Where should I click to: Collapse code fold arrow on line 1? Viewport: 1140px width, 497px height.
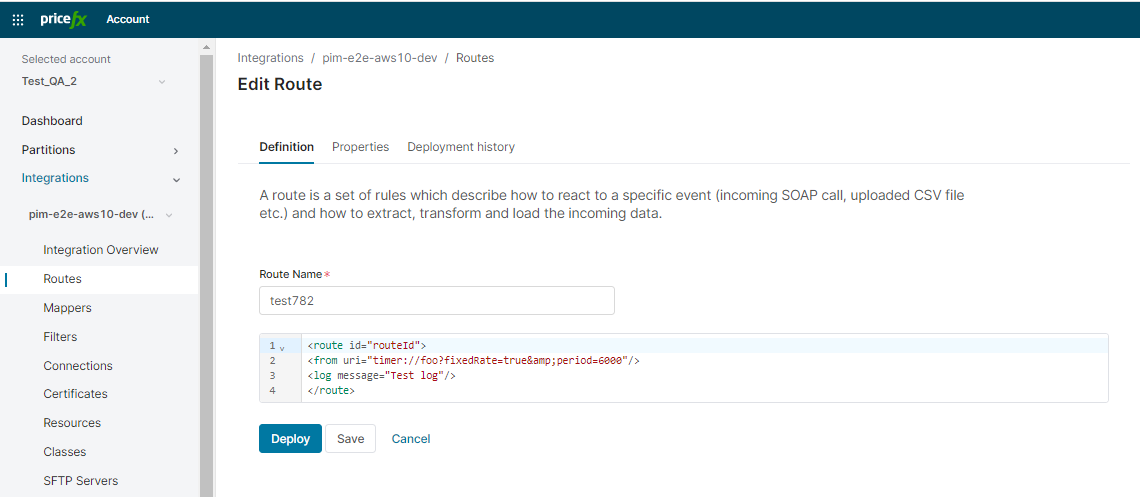pos(282,347)
